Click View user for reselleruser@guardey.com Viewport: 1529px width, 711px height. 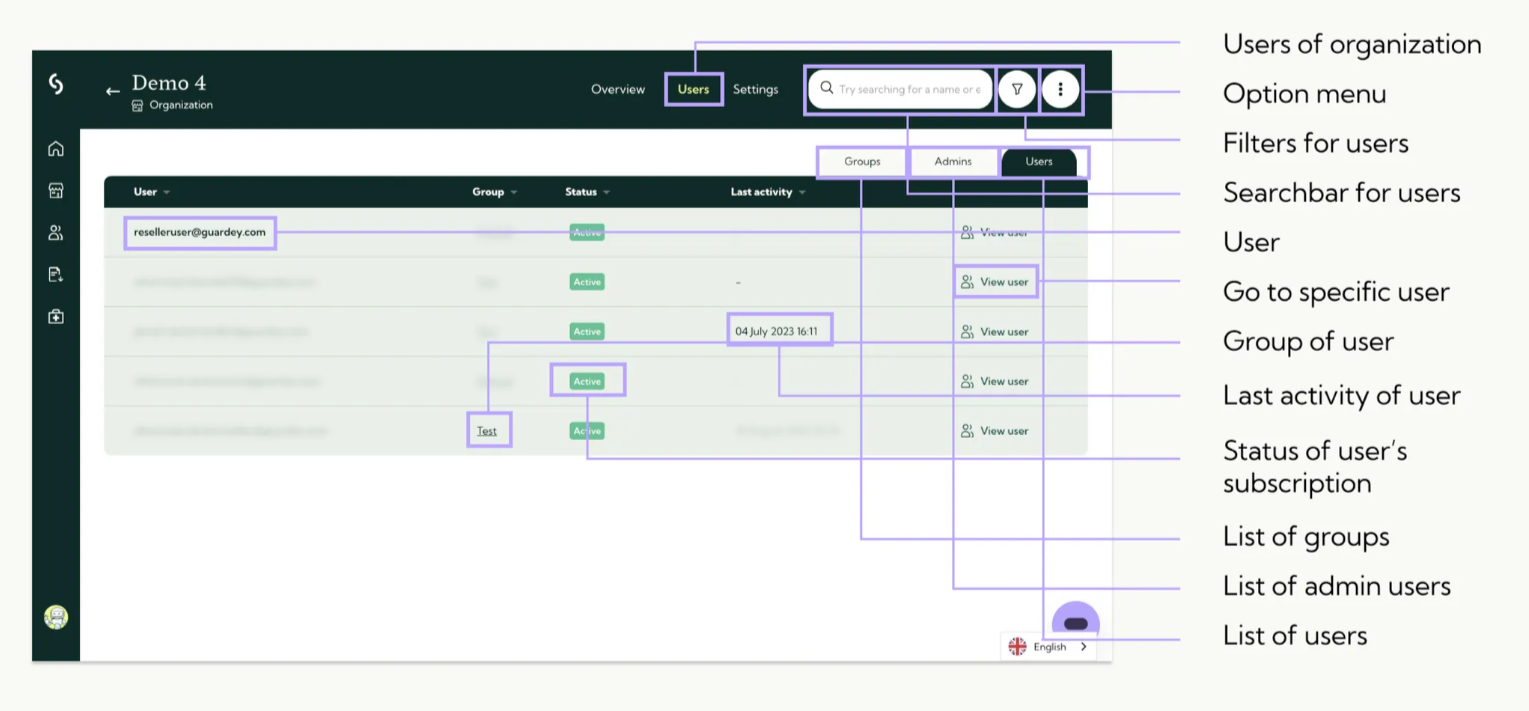click(995, 232)
